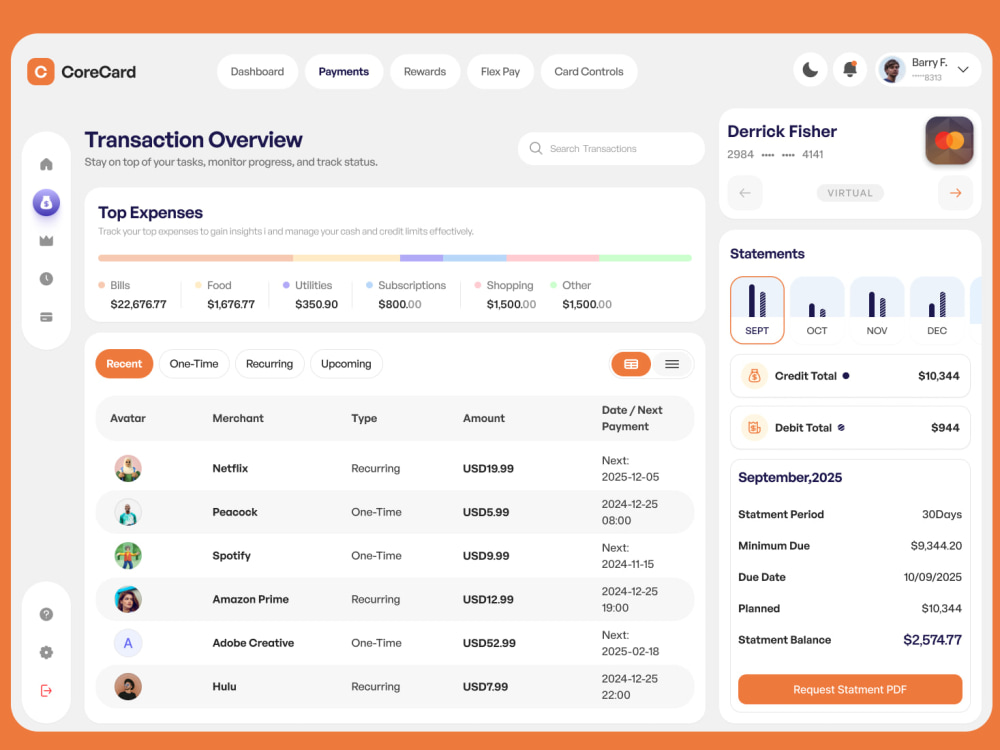Viewport: 1000px width, 750px height.
Task: Go to previous card arrow
Action: point(745,193)
